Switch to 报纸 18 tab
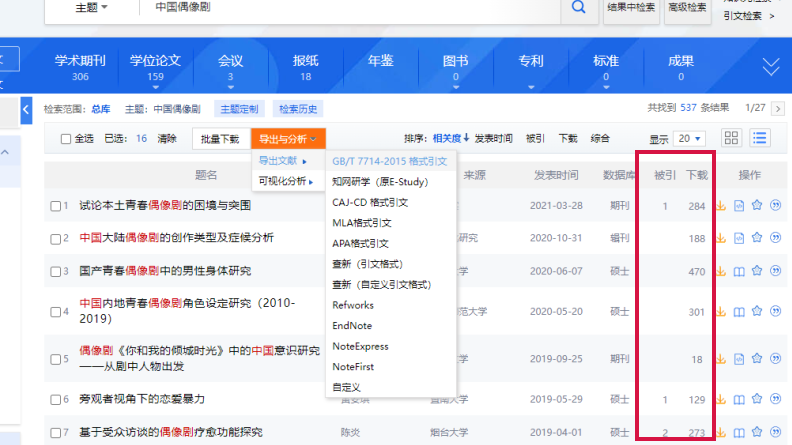The image size is (792, 445). tap(306, 67)
